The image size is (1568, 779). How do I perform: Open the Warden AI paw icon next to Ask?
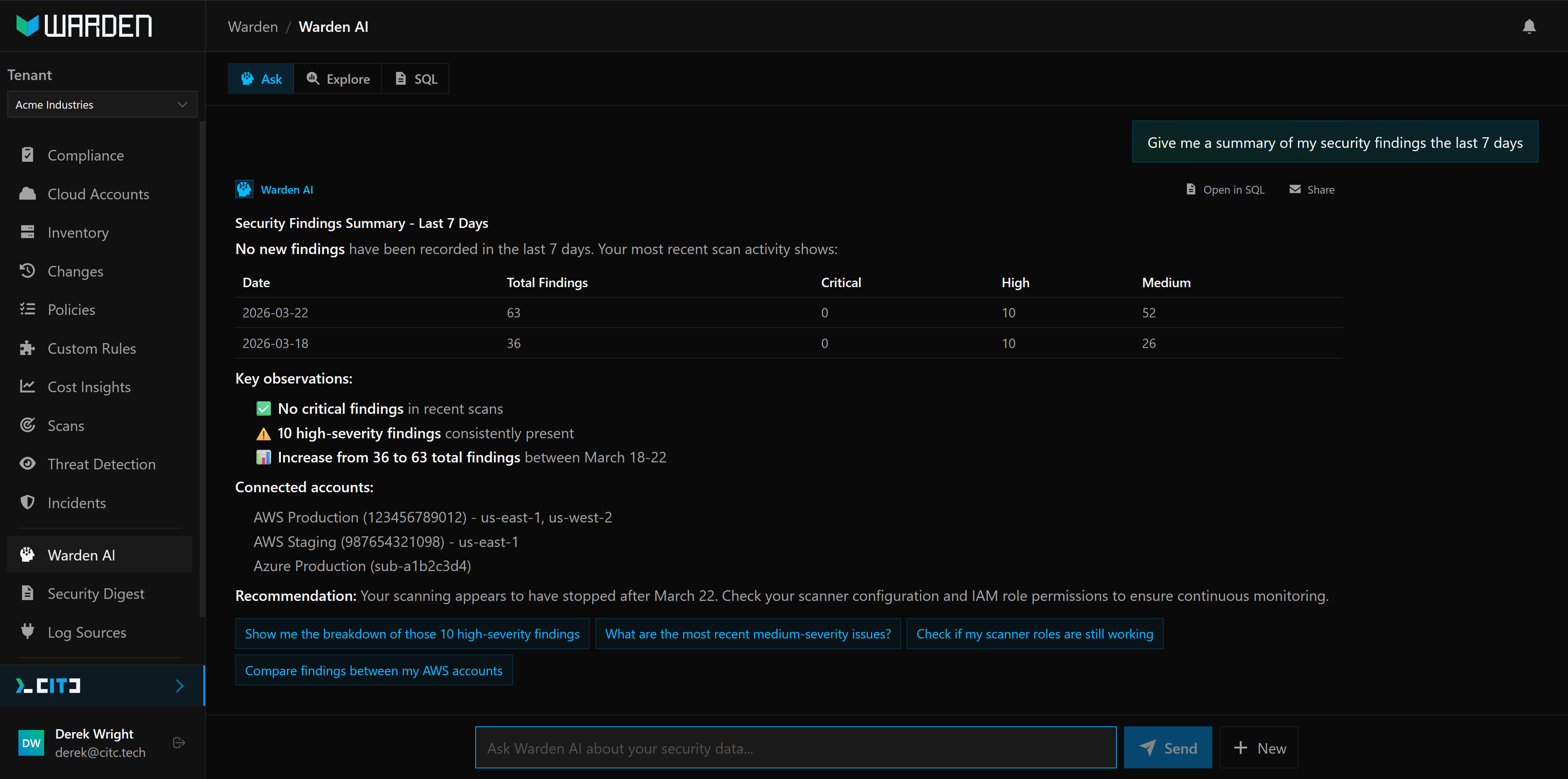(x=247, y=78)
